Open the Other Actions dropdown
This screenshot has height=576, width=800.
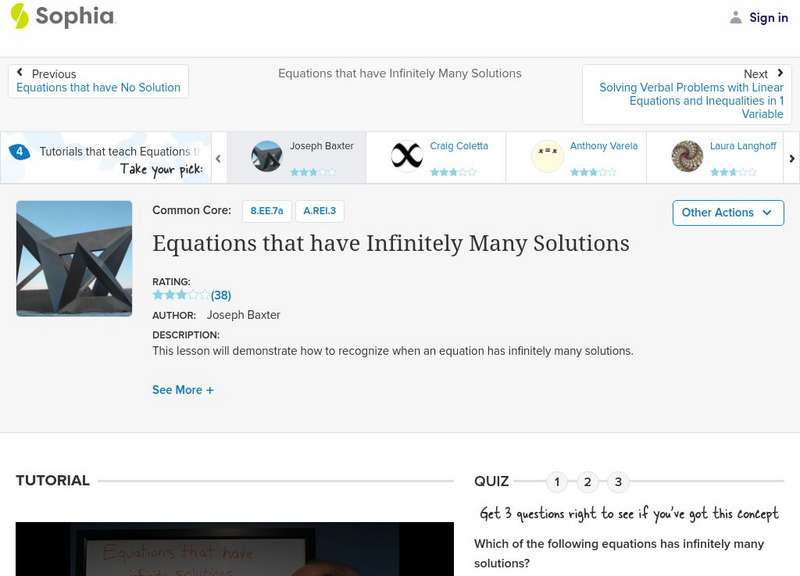[727, 212]
